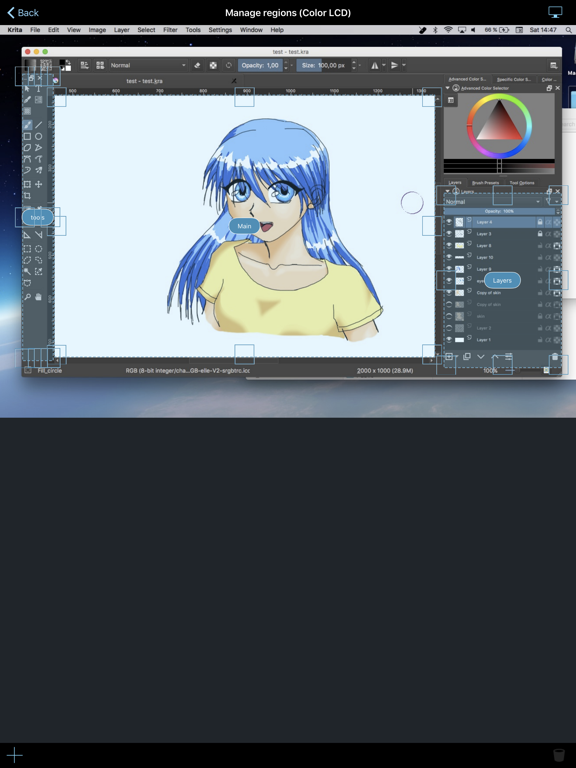Open the workspace chooser icon
The width and height of the screenshot is (576, 768).
pyautogui.click(x=553, y=65)
